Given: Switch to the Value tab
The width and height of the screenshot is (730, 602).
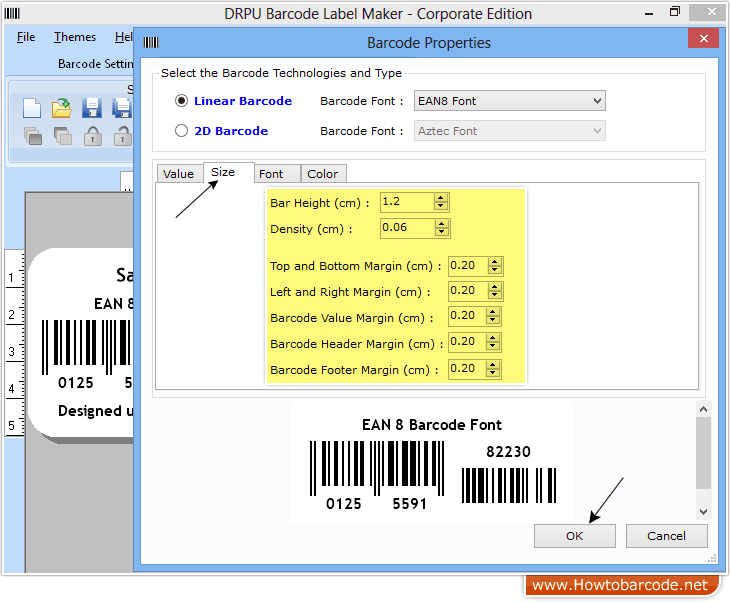Looking at the screenshot, I should click(179, 174).
